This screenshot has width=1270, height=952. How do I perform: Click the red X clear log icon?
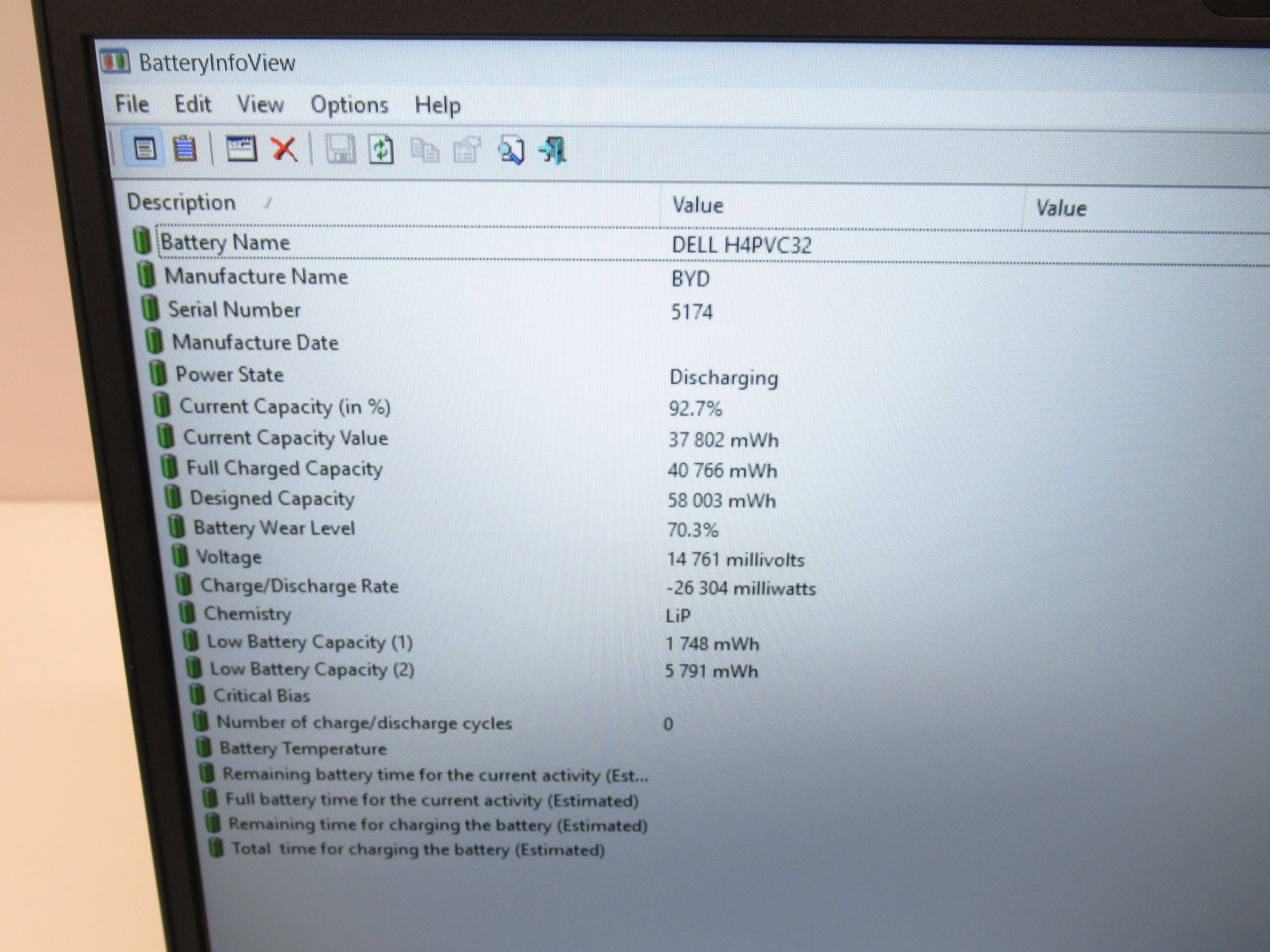coord(284,149)
